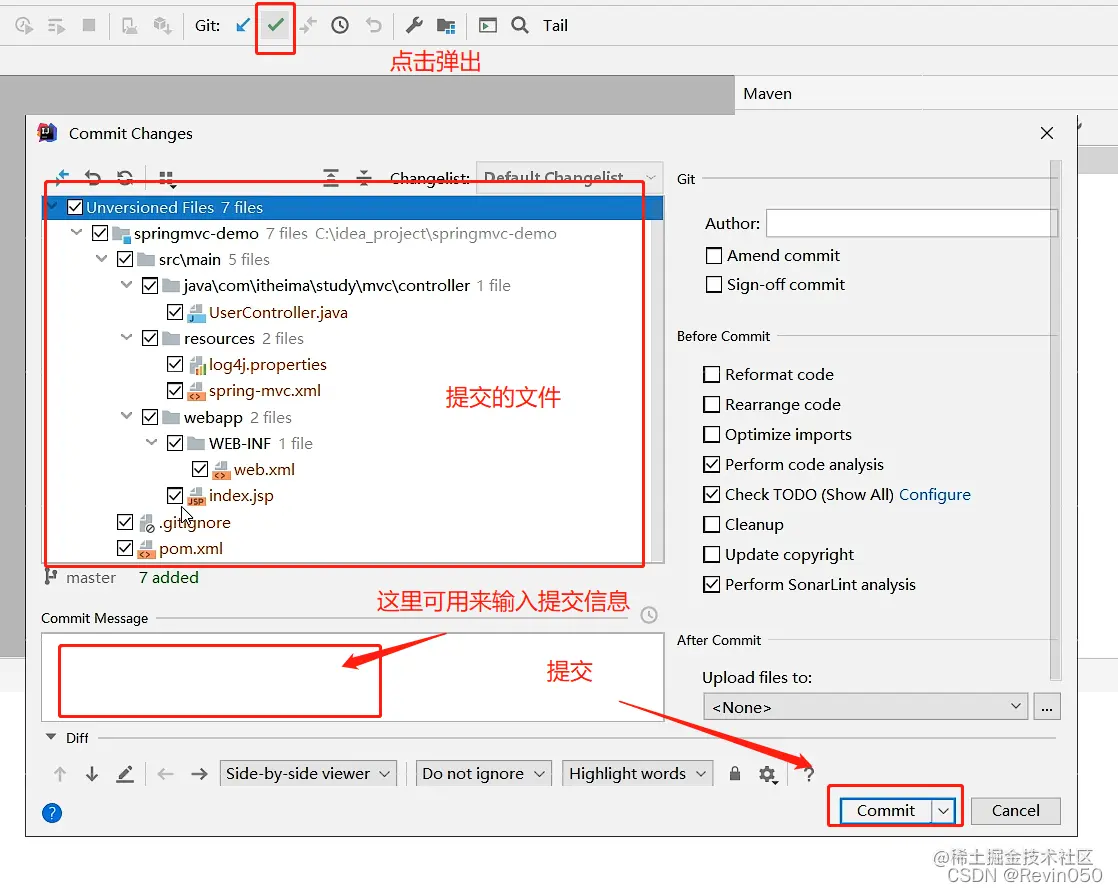
Task: Click the browse ... button beside Upload files
Action: click(x=1047, y=707)
